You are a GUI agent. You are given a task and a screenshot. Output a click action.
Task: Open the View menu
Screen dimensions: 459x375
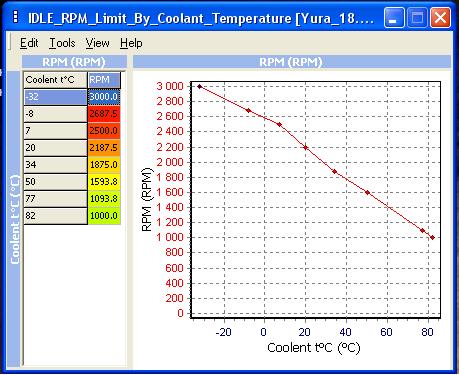(x=97, y=43)
